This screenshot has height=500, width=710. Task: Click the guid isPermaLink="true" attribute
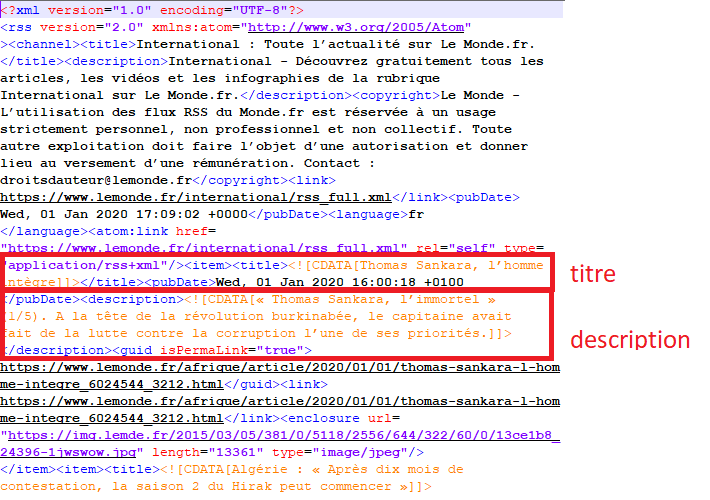(232, 350)
